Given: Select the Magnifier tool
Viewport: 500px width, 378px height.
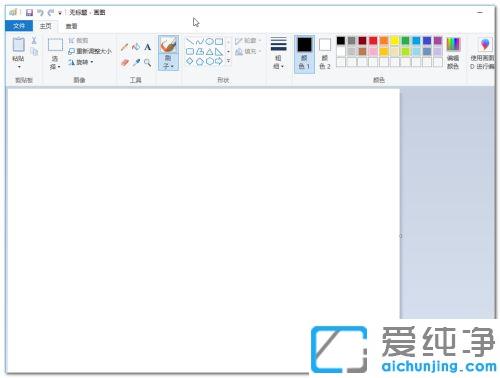Looking at the screenshot, I should [x=147, y=62].
